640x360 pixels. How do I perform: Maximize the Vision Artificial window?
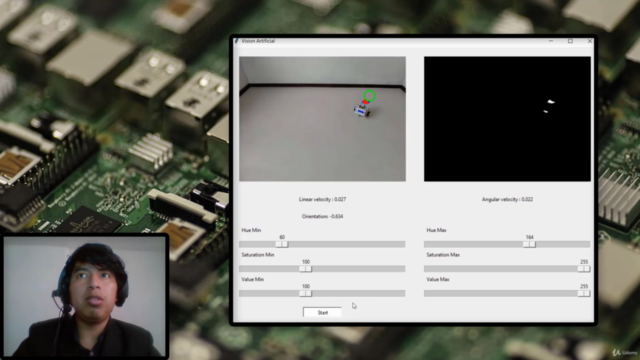coord(570,41)
